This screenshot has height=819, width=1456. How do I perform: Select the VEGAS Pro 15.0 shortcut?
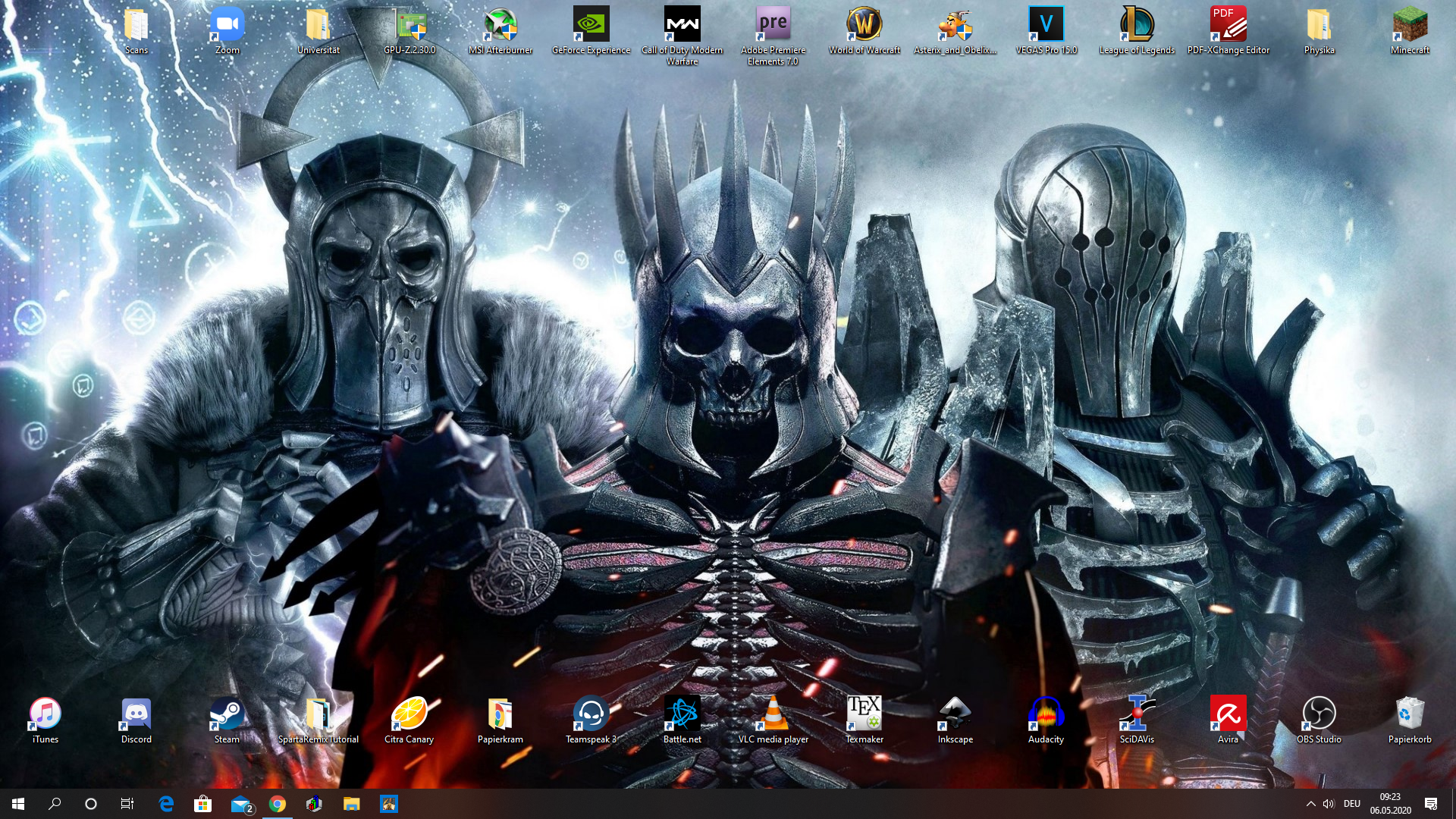[1046, 31]
